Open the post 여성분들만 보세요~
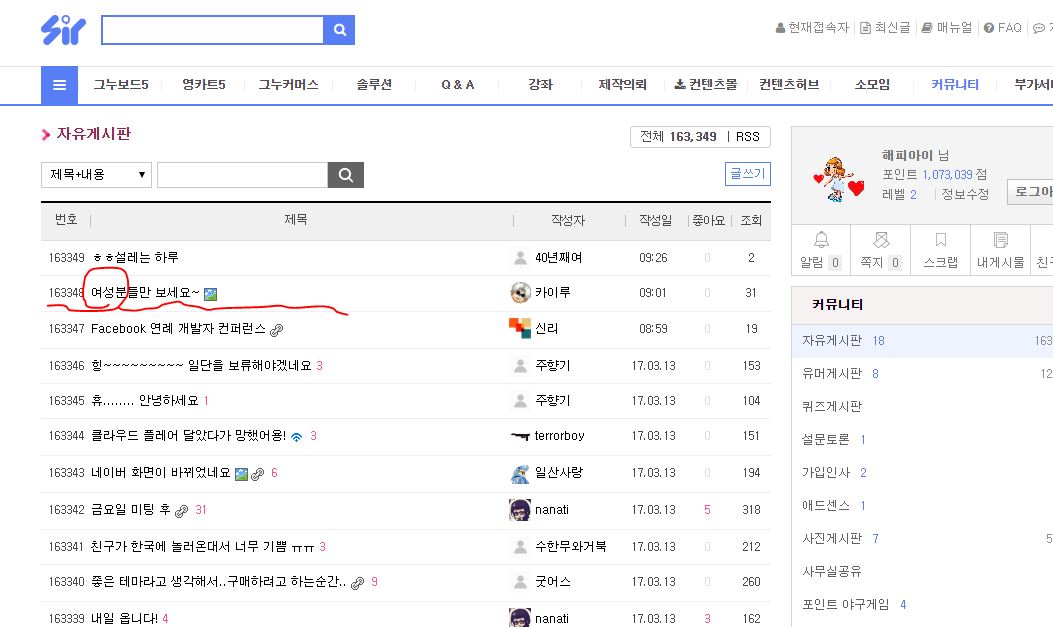 coord(145,293)
